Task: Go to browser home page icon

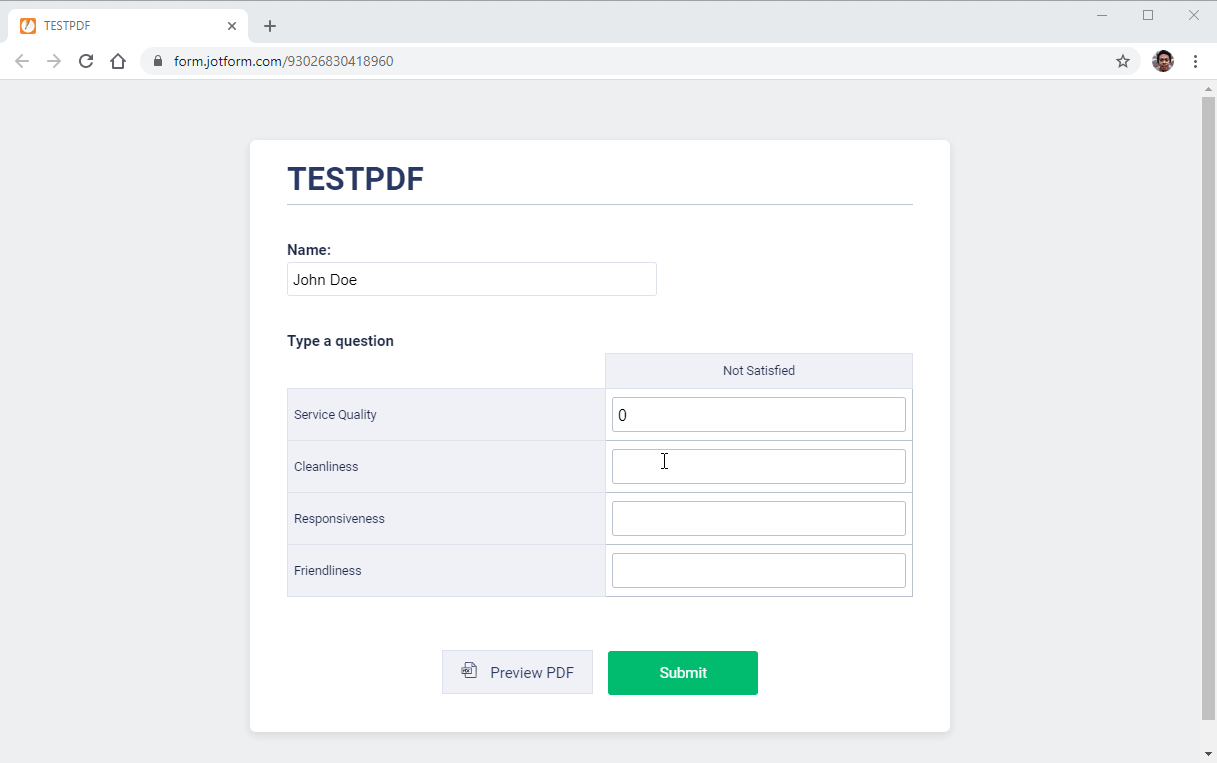Action: tap(118, 61)
